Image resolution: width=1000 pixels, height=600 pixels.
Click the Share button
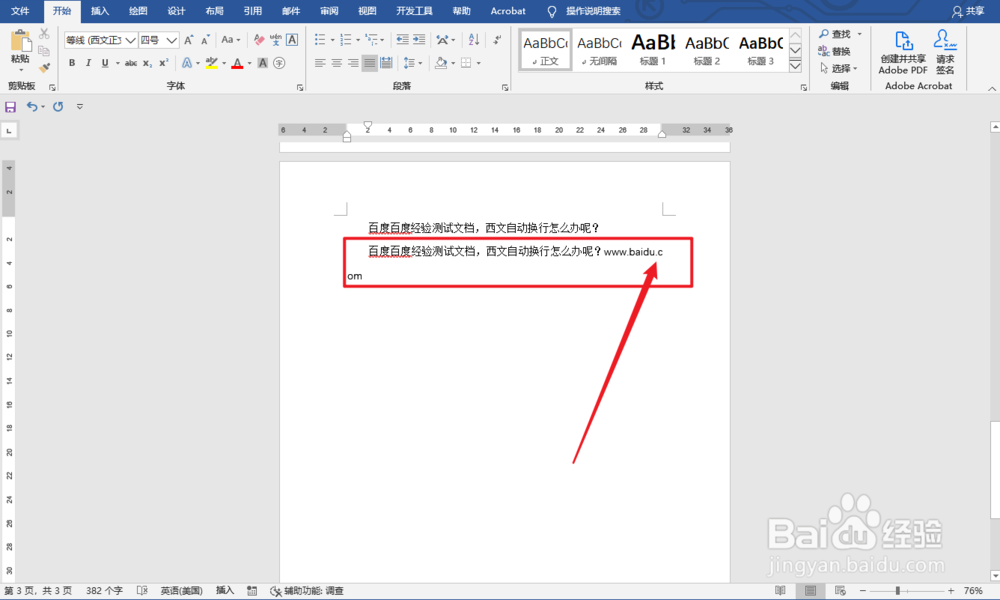(x=968, y=11)
